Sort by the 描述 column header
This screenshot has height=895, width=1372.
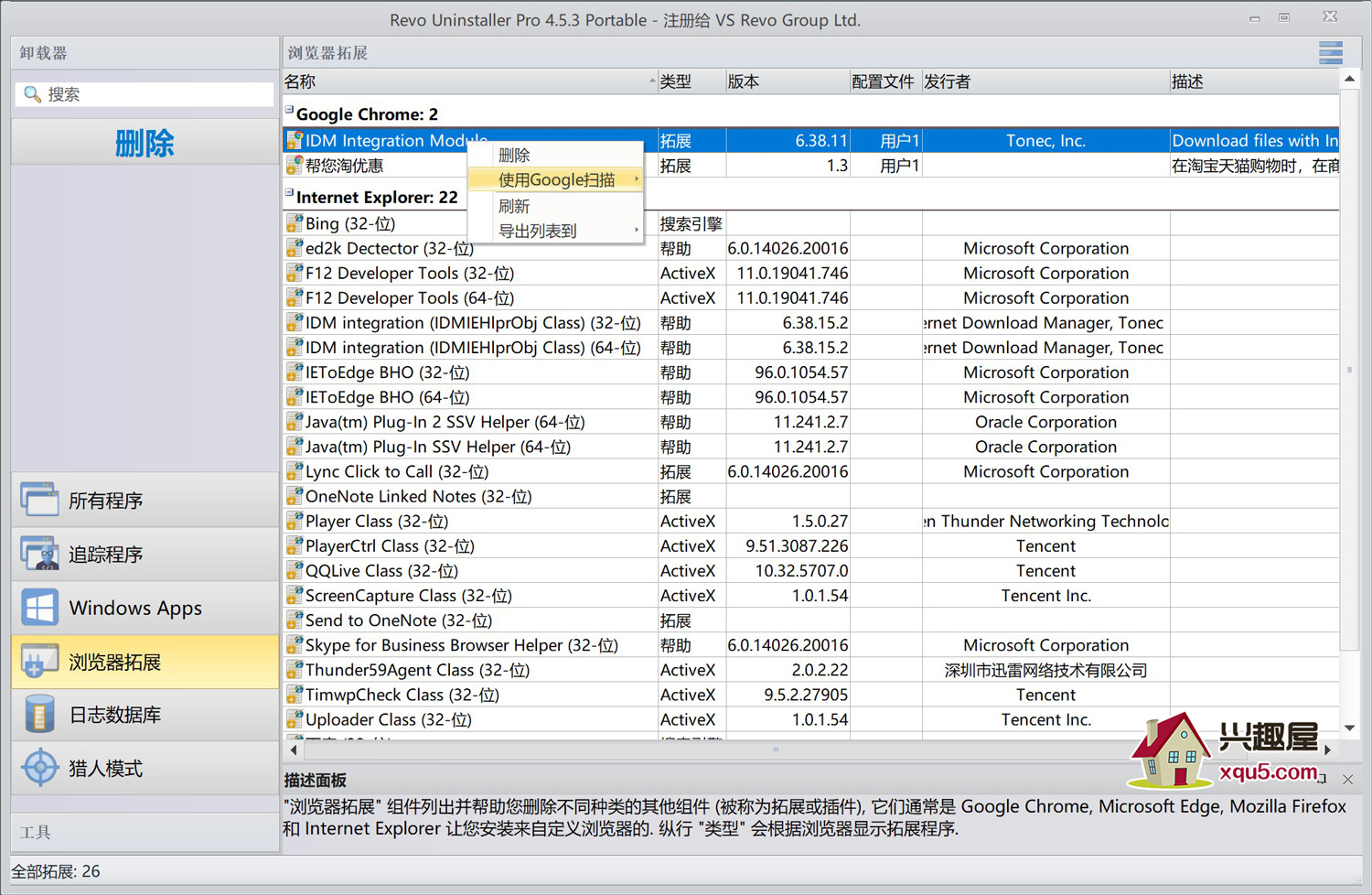[x=1254, y=81]
